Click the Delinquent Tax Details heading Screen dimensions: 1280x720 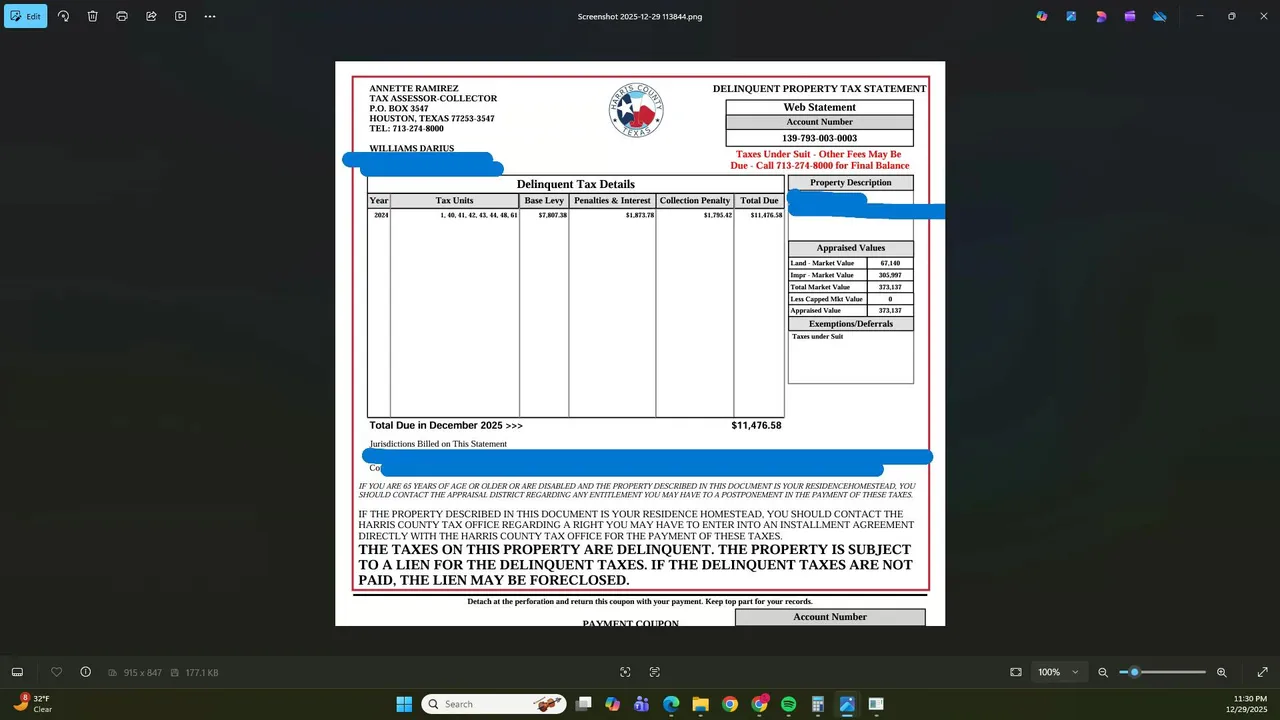click(x=576, y=184)
